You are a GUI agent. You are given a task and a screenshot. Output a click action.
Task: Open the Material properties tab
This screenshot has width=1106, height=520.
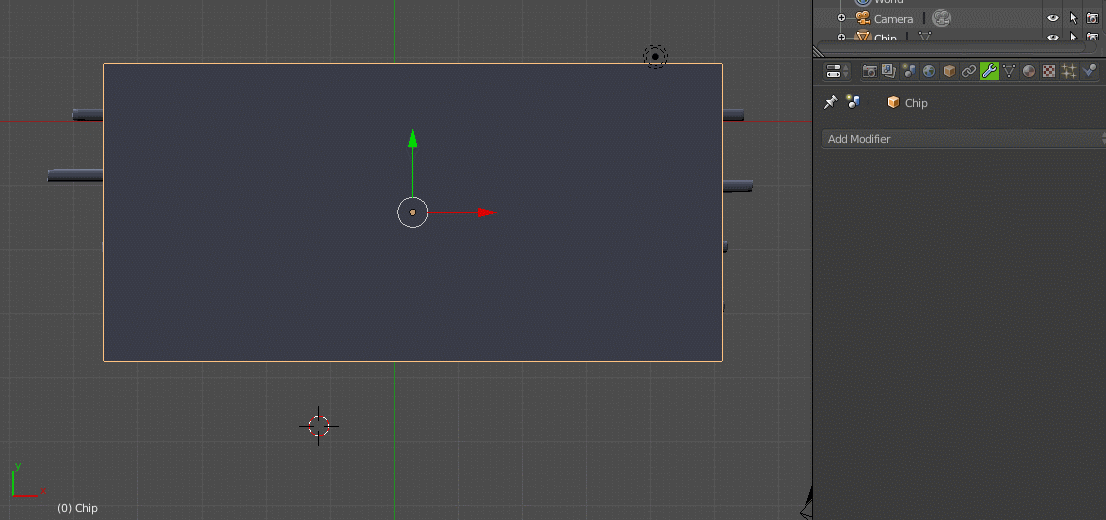(1029, 71)
